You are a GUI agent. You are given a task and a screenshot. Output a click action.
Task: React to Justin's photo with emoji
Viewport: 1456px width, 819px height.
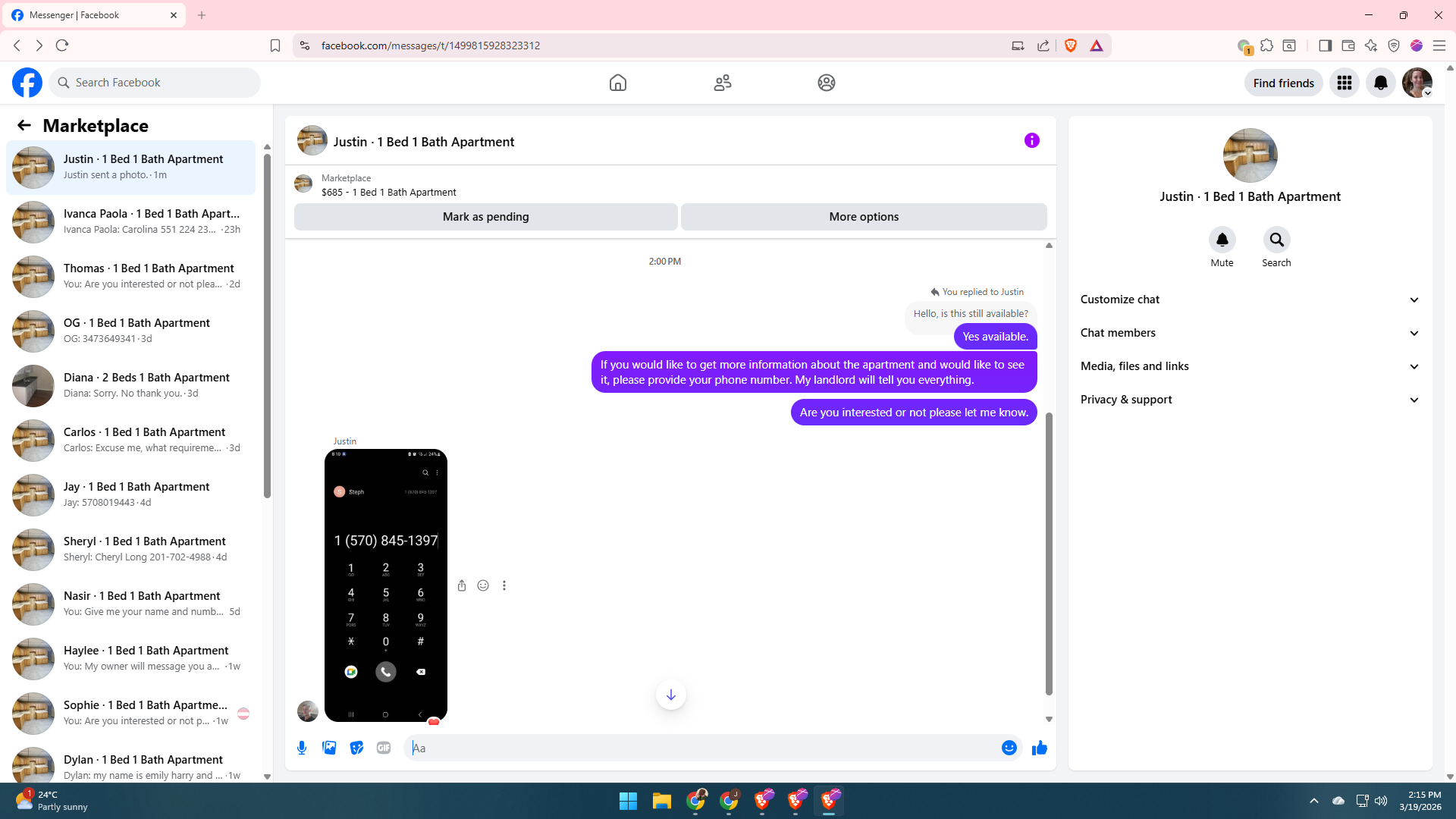[483, 585]
